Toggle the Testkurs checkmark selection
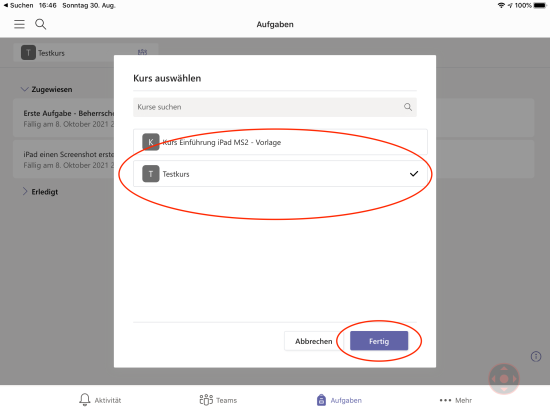 (414, 174)
